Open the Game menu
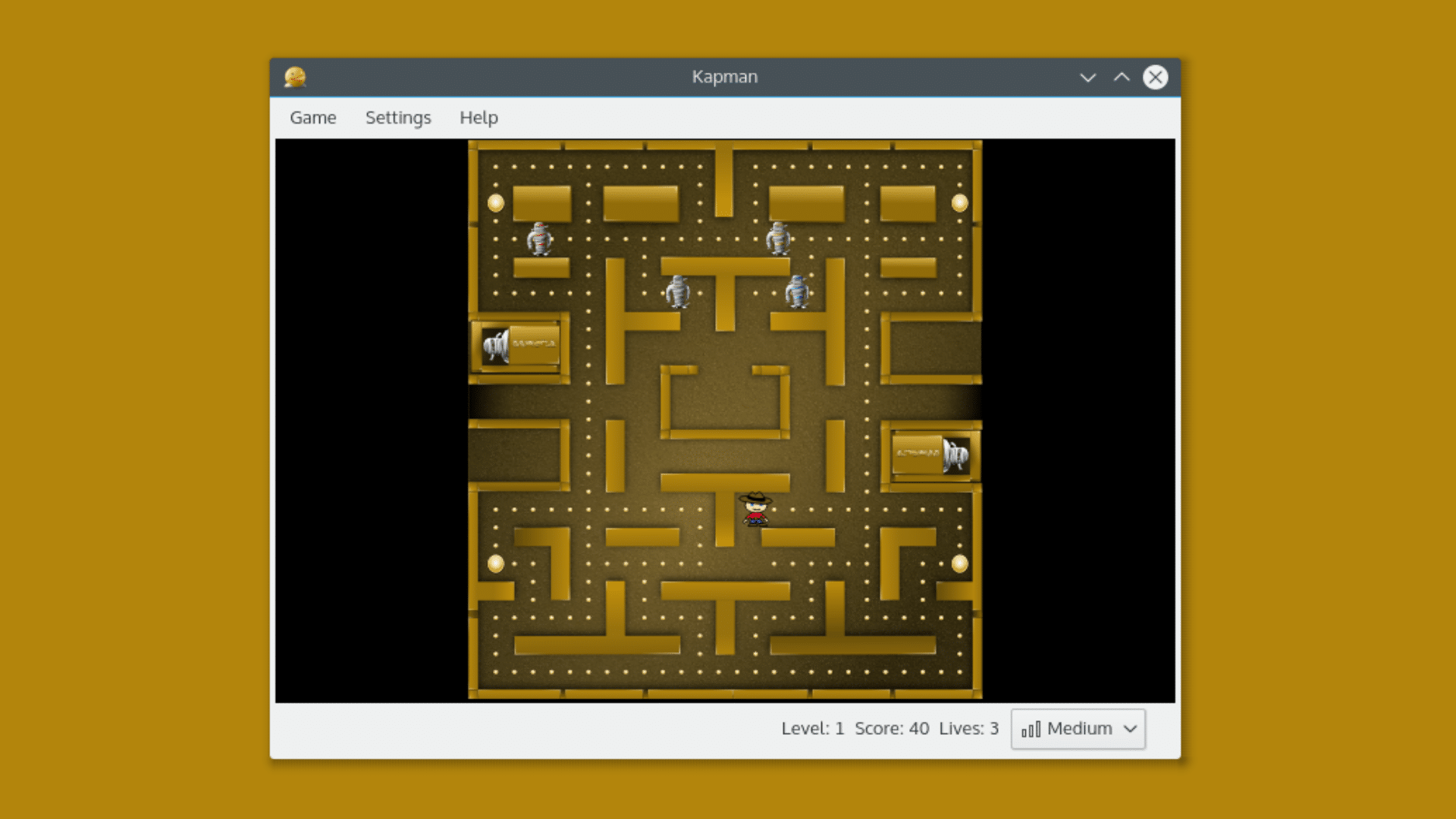Image resolution: width=1456 pixels, height=819 pixels. (x=312, y=118)
